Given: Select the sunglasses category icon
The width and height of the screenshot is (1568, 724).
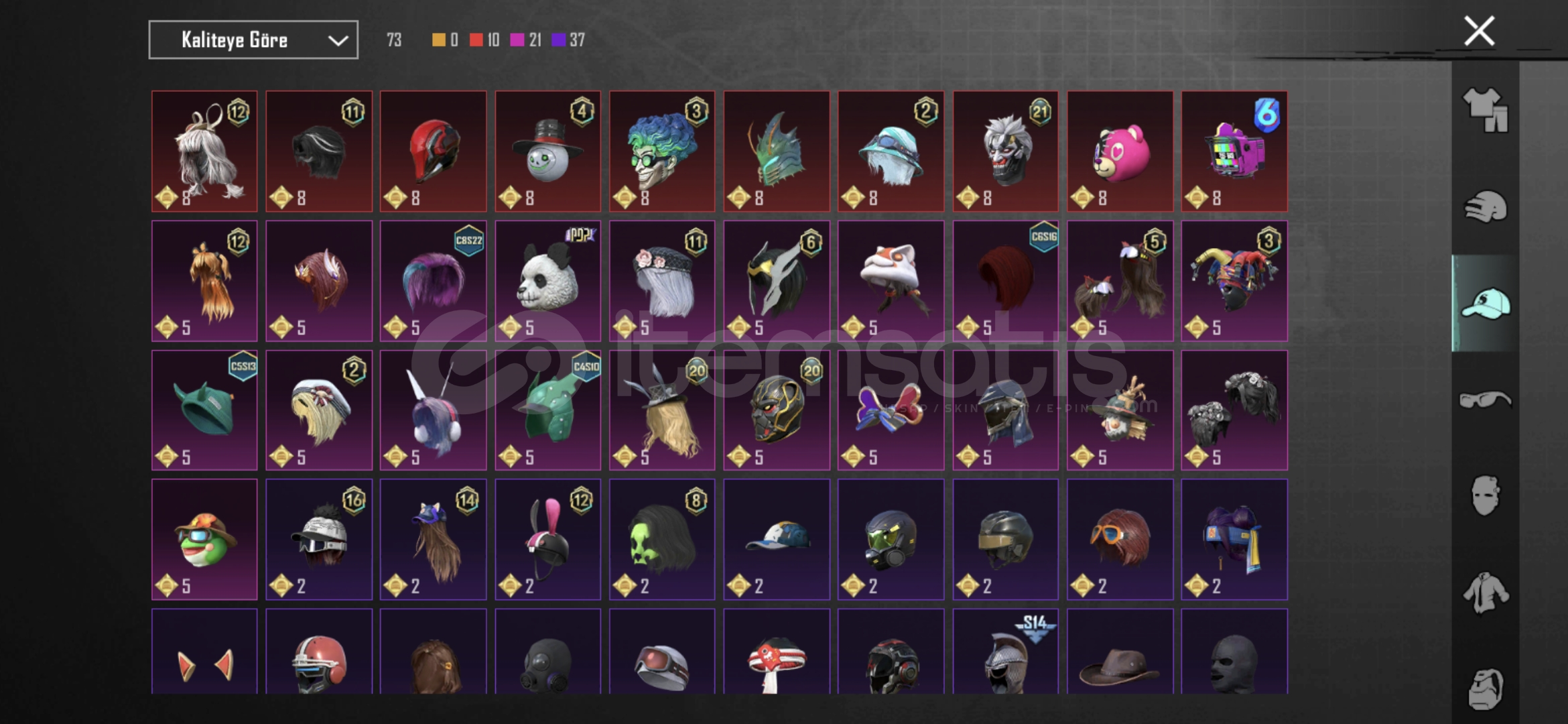Looking at the screenshot, I should pos(1485,400).
